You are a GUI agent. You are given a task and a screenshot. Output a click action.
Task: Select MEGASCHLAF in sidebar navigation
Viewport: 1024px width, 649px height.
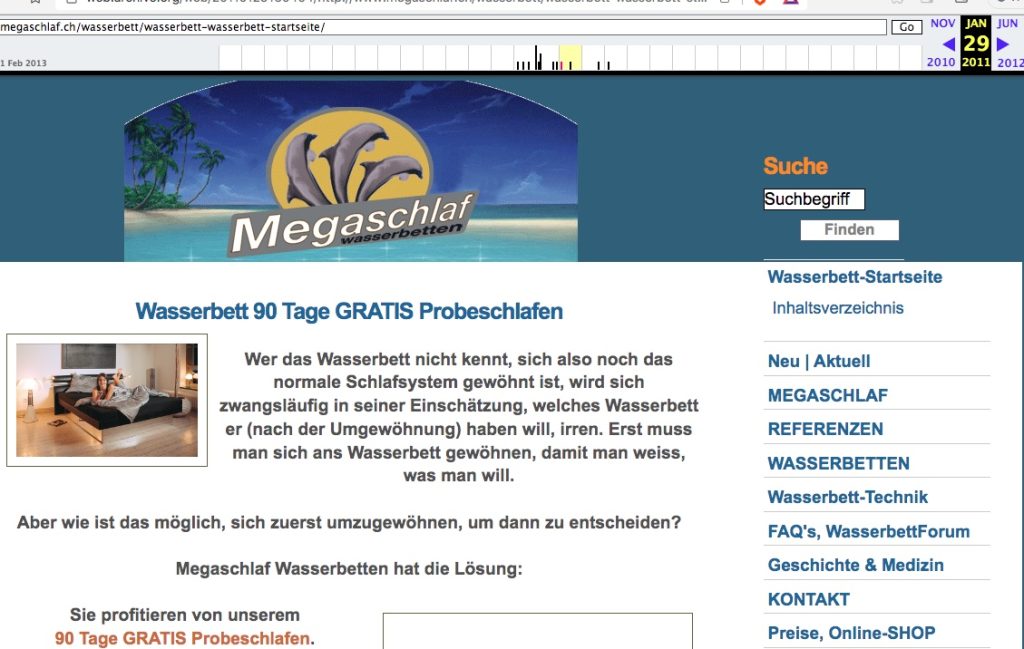827,395
